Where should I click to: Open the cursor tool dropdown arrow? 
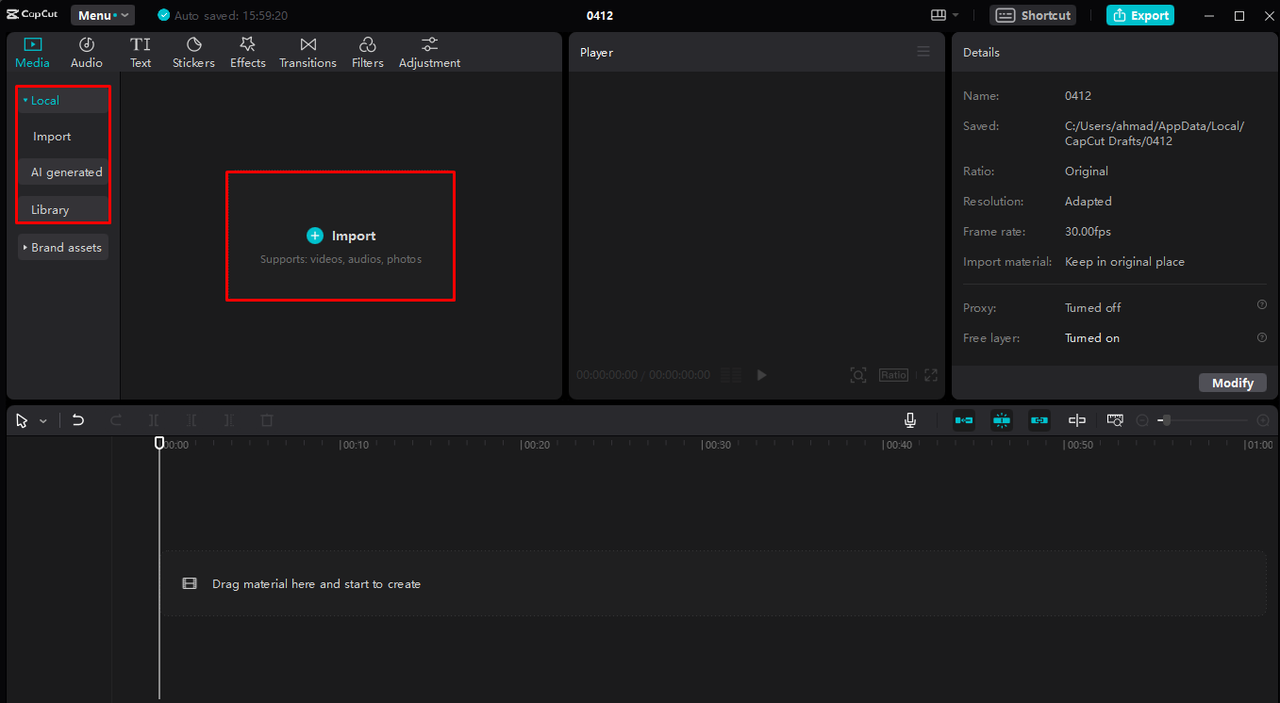click(x=43, y=421)
